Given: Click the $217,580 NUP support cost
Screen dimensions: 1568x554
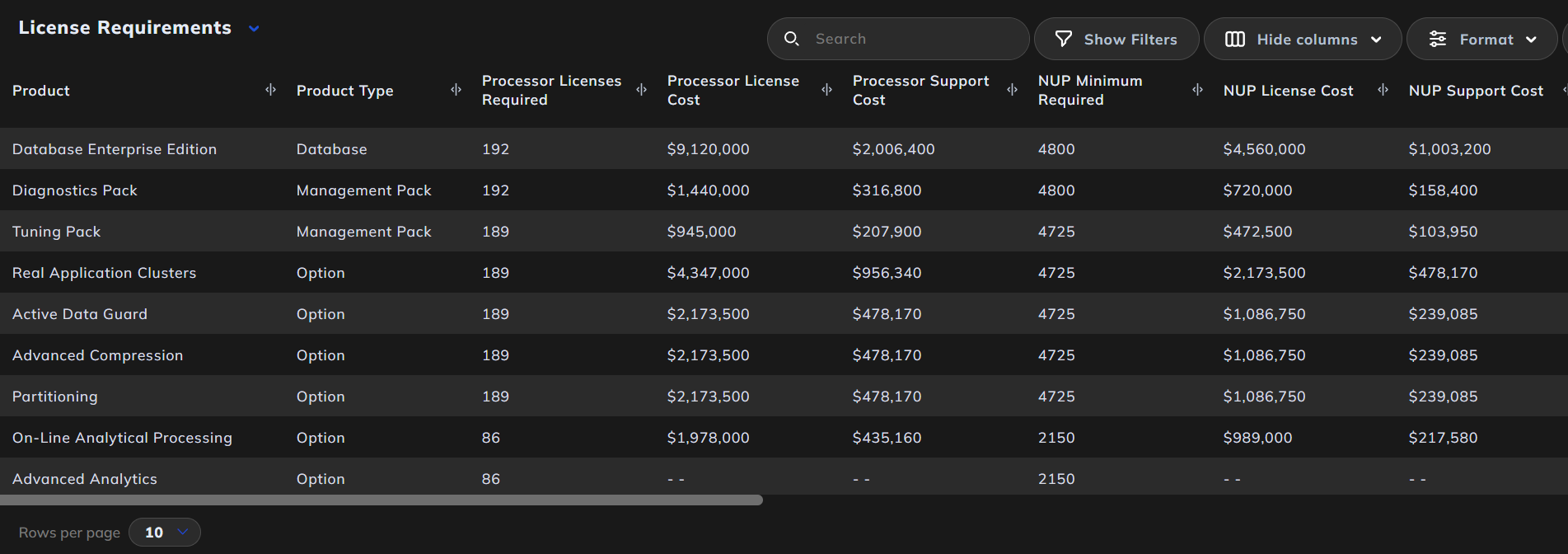Looking at the screenshot, I should click(1444, 438).
